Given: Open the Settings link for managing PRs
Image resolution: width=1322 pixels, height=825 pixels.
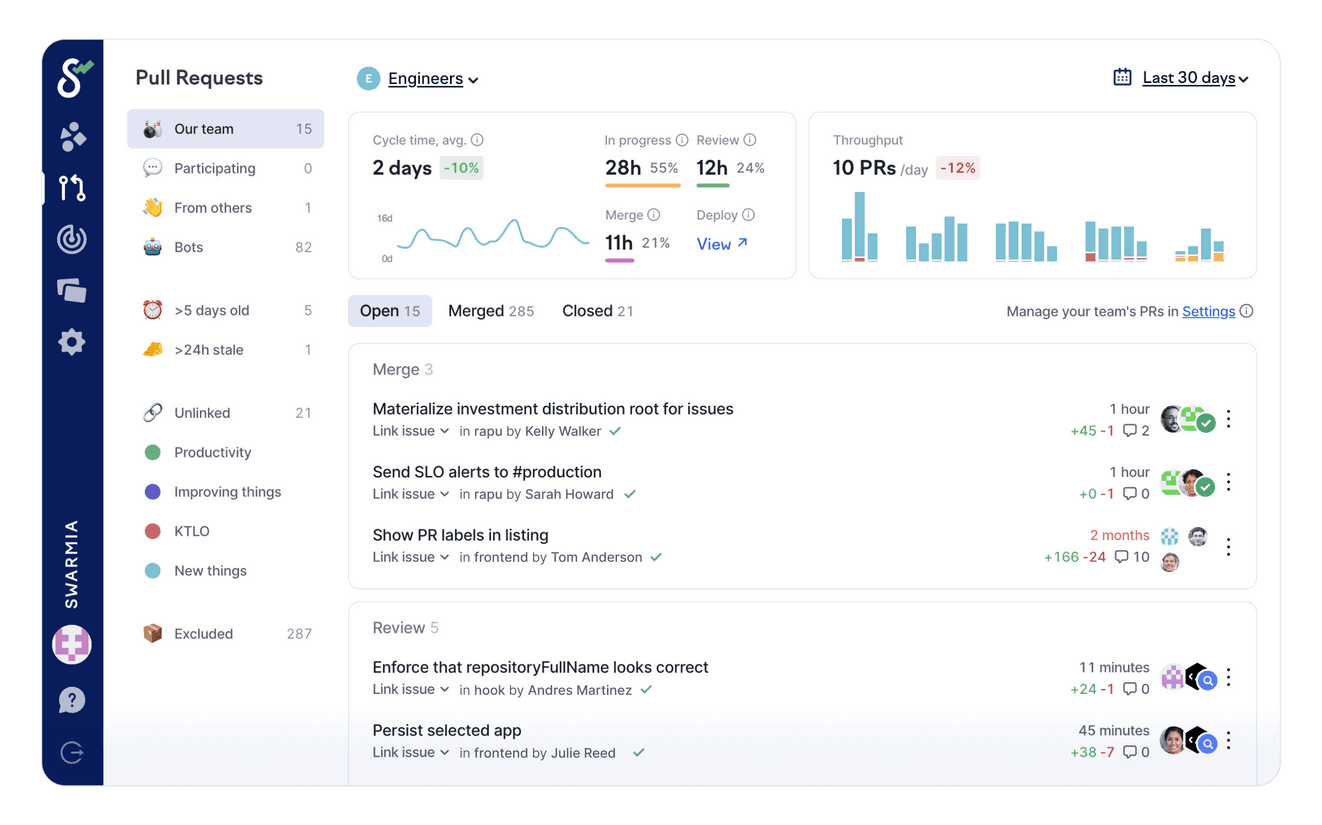Looking at the screenshot, I should click(x=1209, y=311).
